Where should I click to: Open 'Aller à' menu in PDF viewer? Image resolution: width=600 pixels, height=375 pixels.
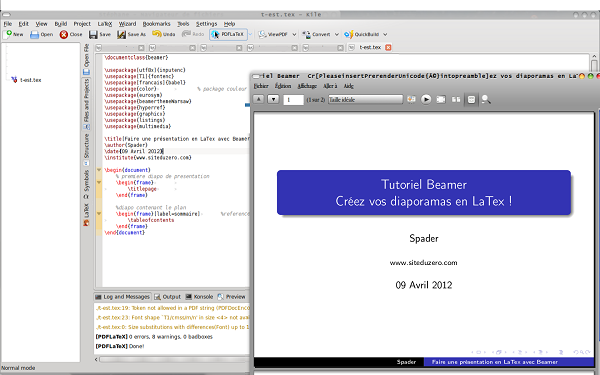(x=330, y=86)
